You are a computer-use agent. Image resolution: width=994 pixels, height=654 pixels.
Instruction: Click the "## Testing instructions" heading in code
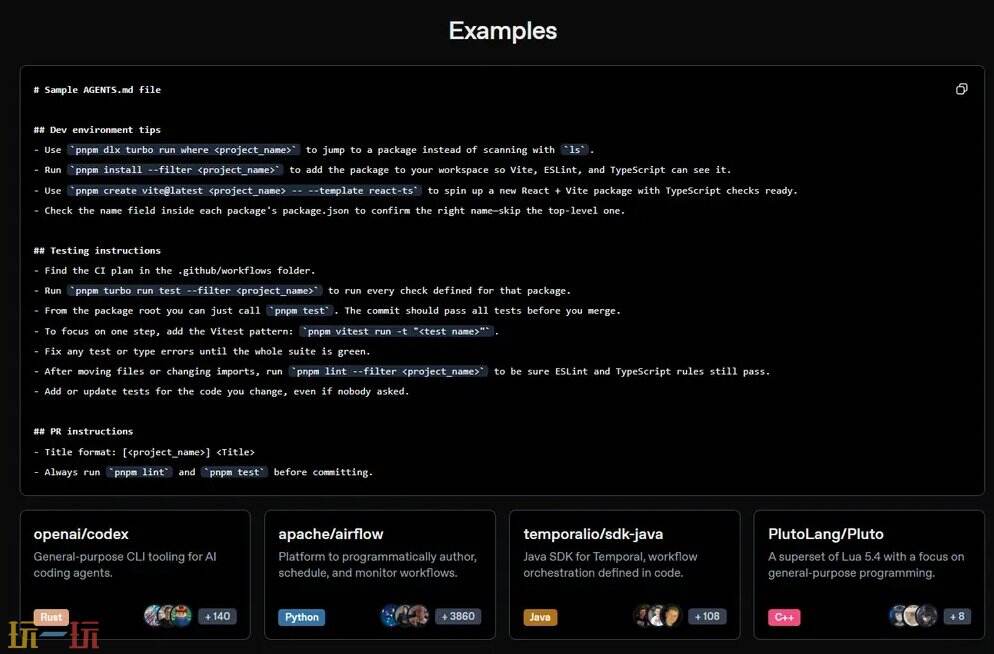97,251
